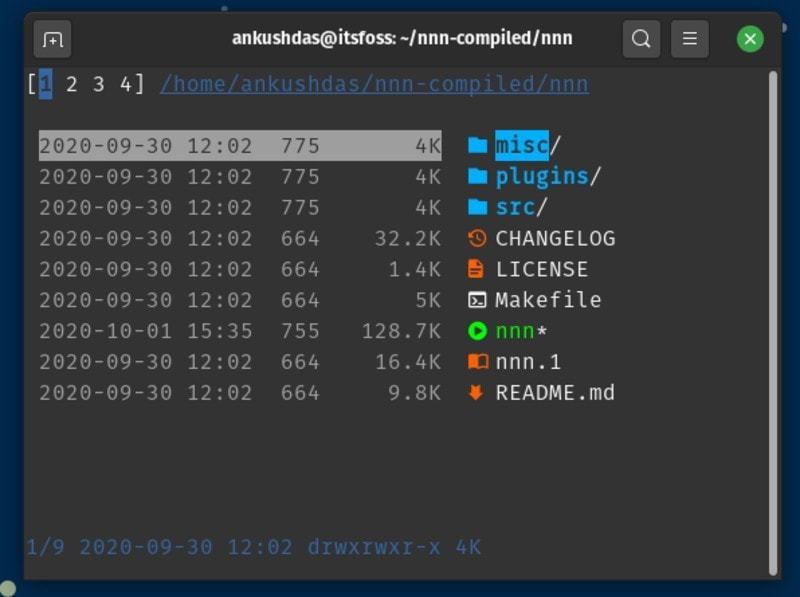
Task: Switch to context tab 4
Action: click(x=125, y=84)
